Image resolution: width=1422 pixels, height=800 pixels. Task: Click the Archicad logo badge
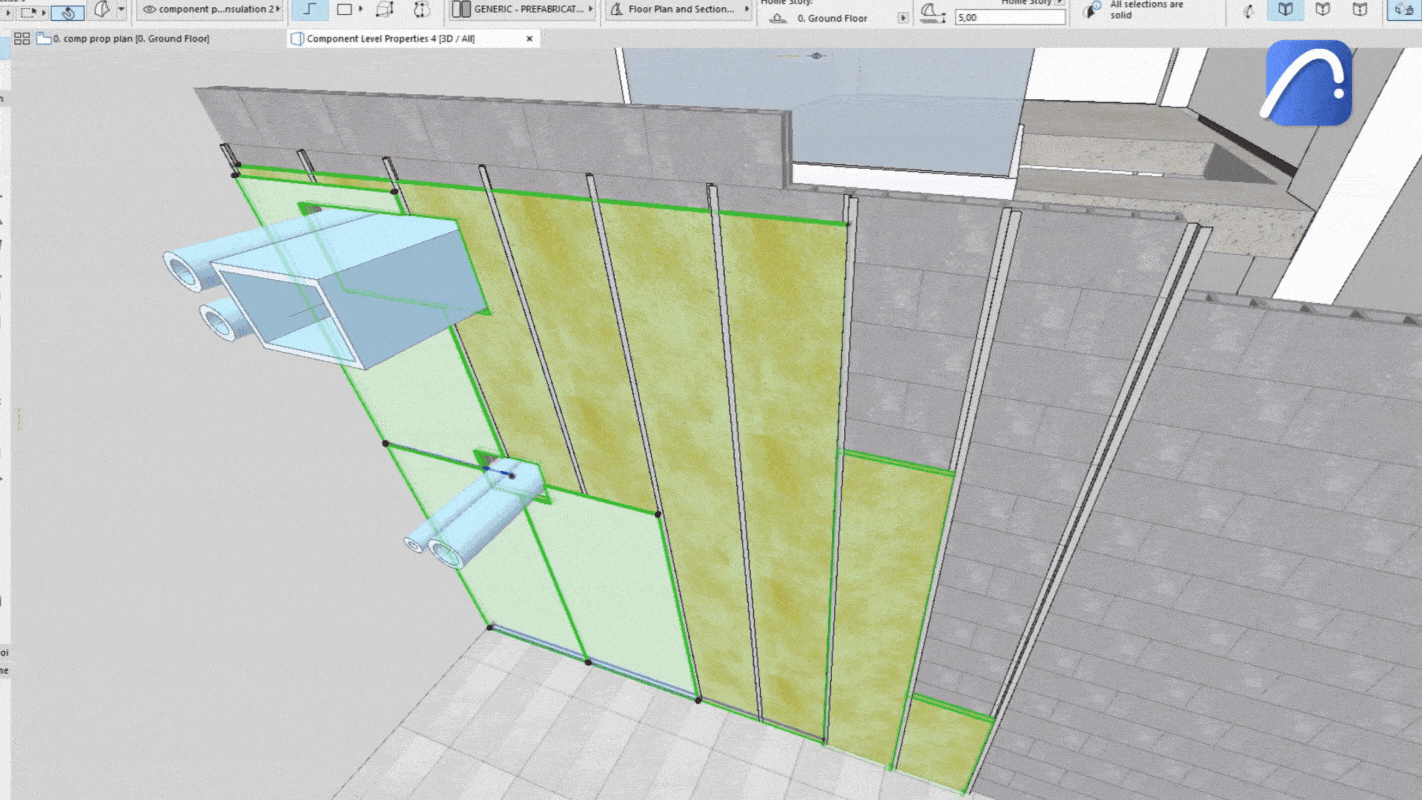(1309, 83)
